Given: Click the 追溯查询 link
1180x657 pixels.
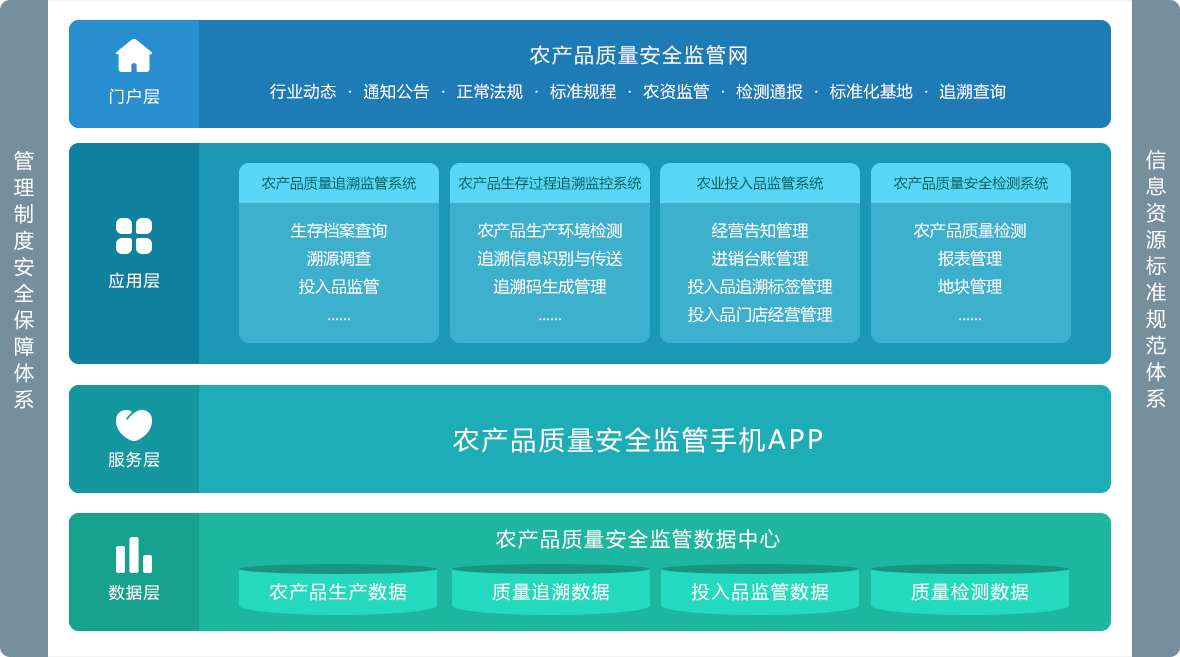Looking at the screenshot, I should 972,92.
